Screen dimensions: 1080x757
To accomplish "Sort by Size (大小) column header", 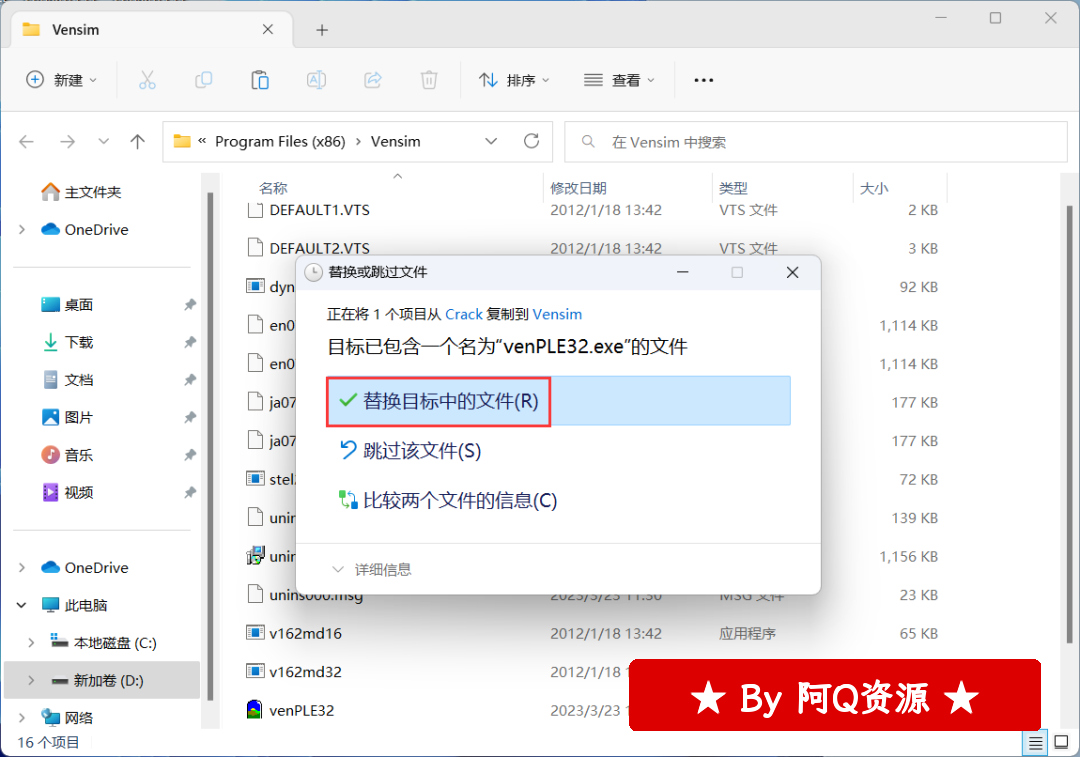I will pyautogui.click(x=874, y=188).
